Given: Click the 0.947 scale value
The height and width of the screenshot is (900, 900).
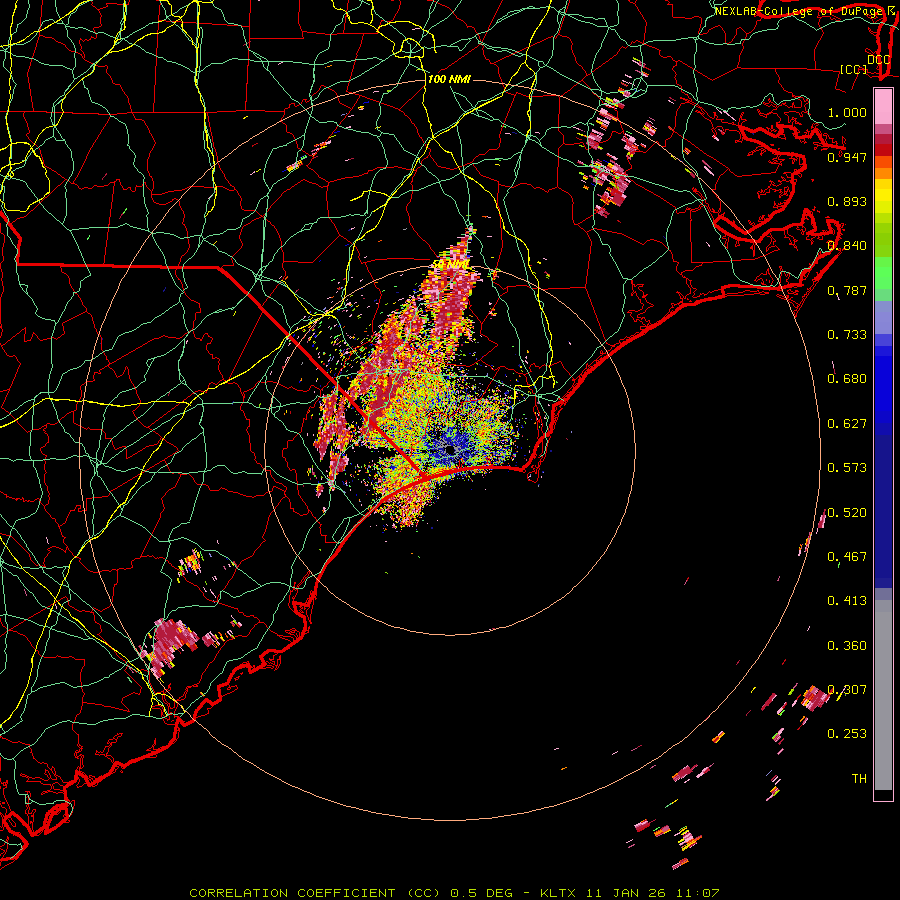Looking at the screenshot, I should coord(847,157).
